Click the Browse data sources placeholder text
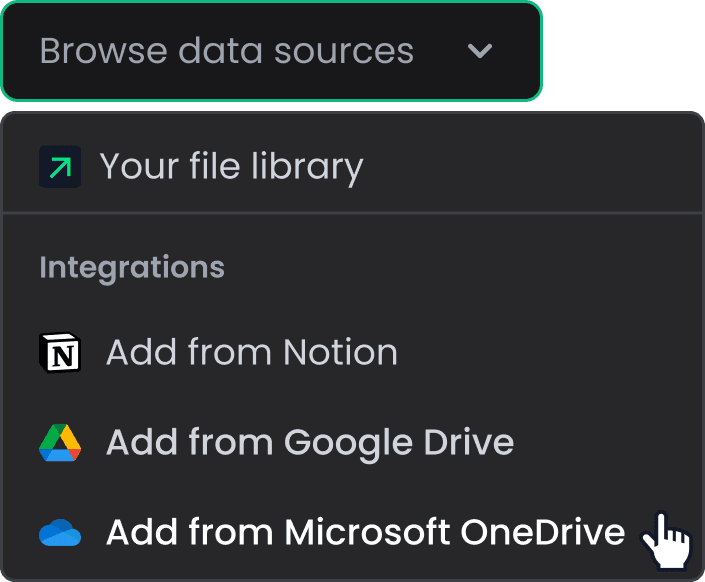The height and width of the screenshot is (582, 705). pyautogui.click(x=227, y=51)
